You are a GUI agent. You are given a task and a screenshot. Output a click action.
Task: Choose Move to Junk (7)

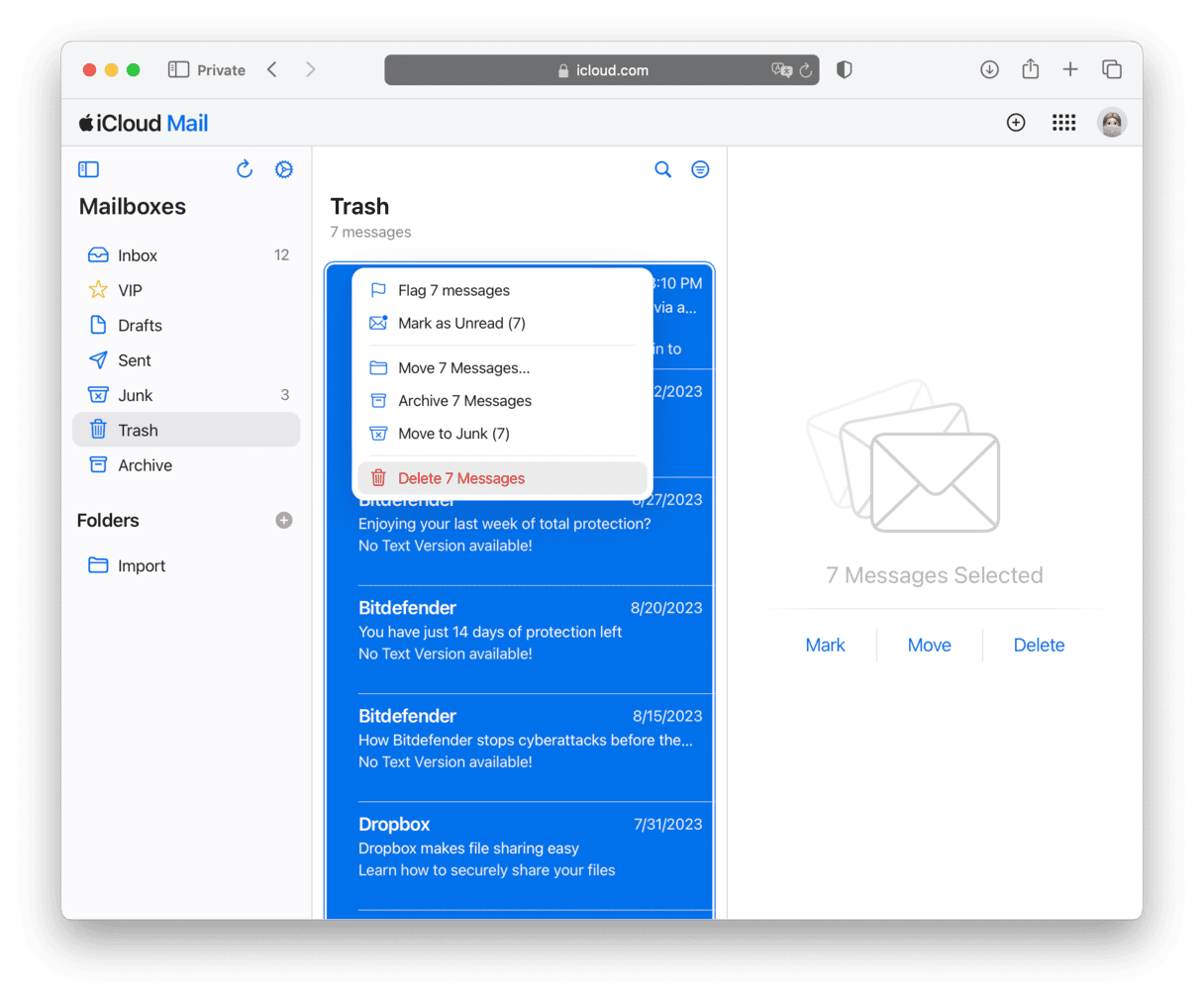click(502, 434)
